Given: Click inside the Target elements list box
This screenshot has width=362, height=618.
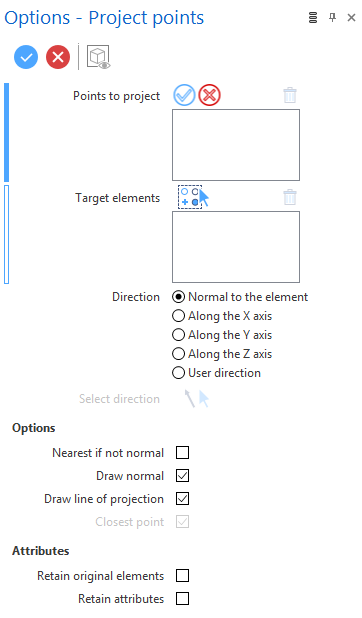Looking at the screenshot, I should (x=236, y=247).
